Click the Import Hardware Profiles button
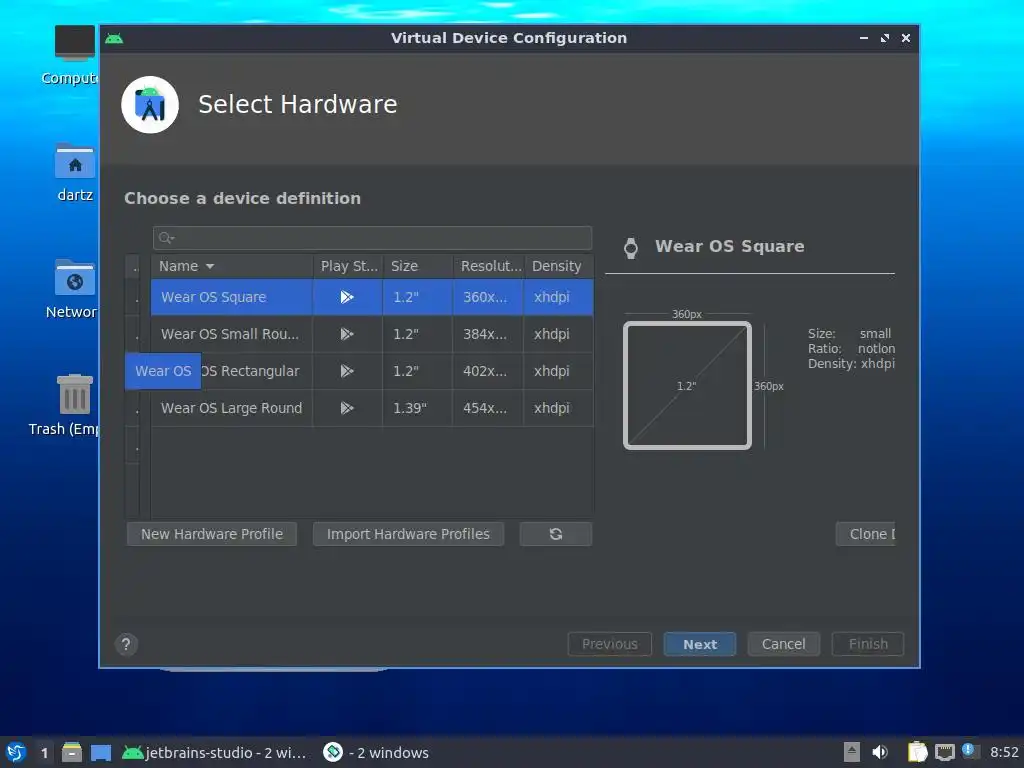The image size is (1024, 768). [408, 534]
